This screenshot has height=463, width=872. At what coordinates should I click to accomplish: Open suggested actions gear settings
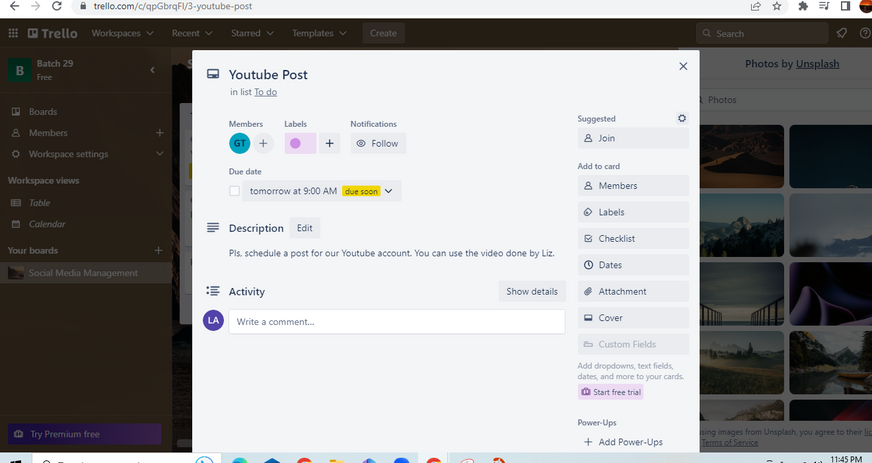[682, 118]
